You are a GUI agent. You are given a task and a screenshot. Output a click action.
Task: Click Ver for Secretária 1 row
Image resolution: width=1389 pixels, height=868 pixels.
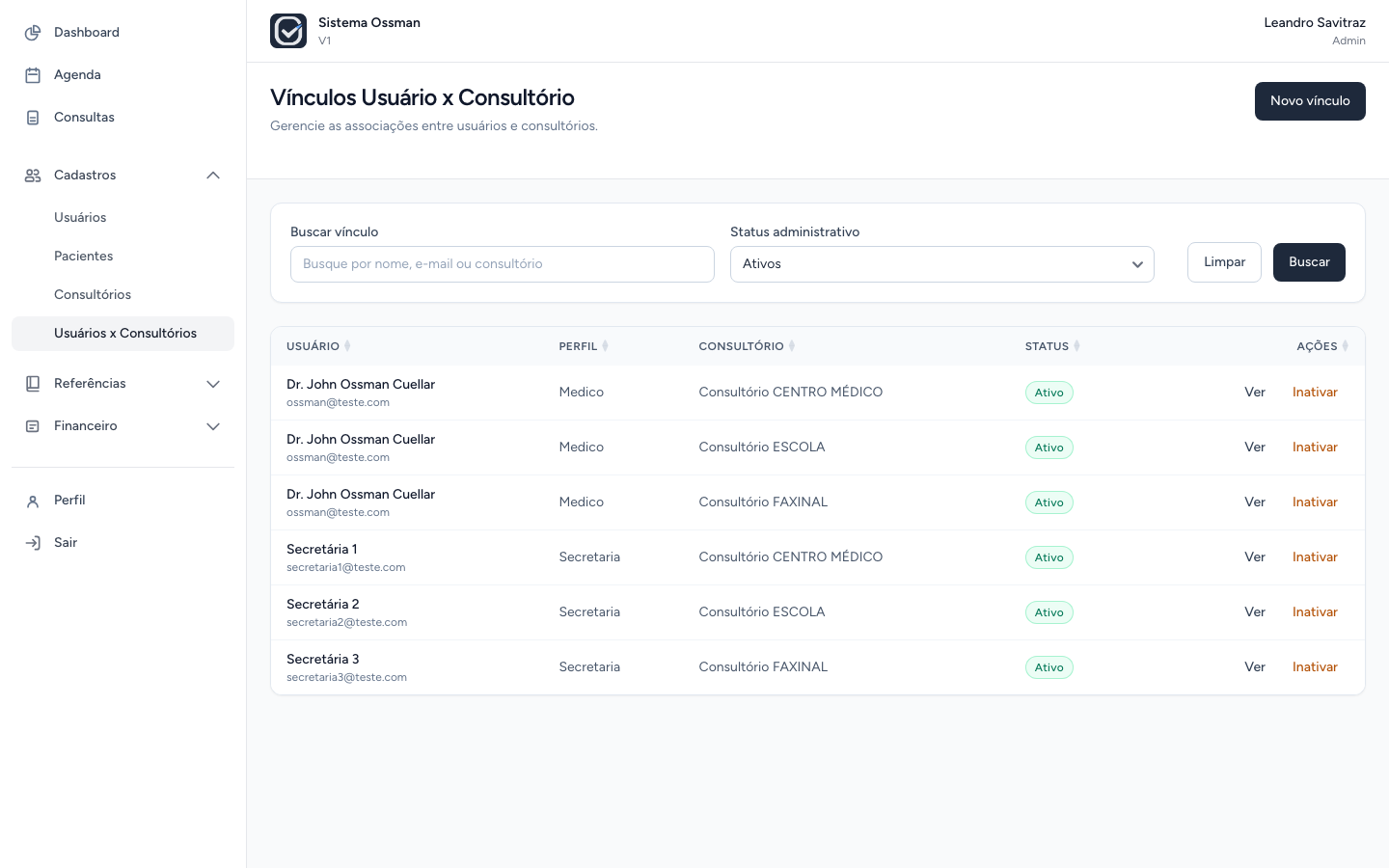point(1255,557)
